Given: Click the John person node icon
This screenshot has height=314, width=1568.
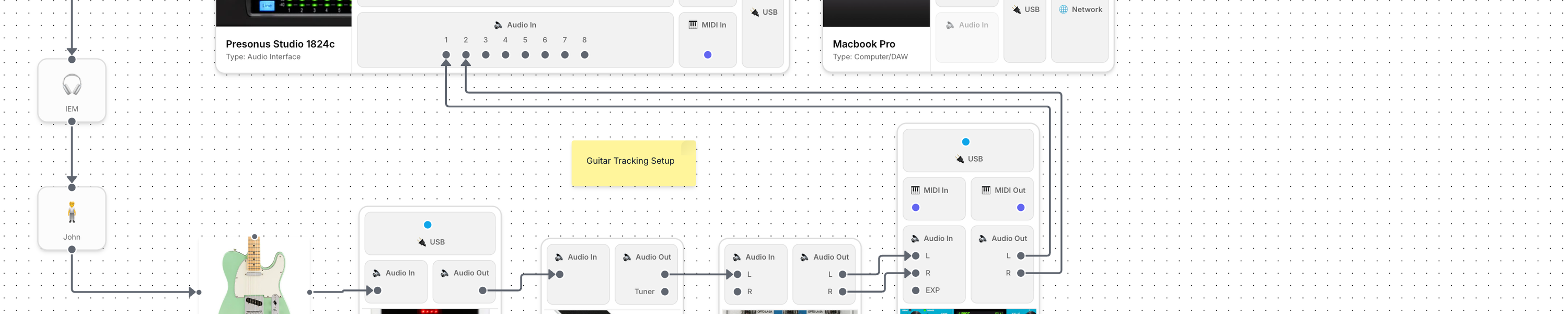Looking at the screenshot, I should point(72,212).
